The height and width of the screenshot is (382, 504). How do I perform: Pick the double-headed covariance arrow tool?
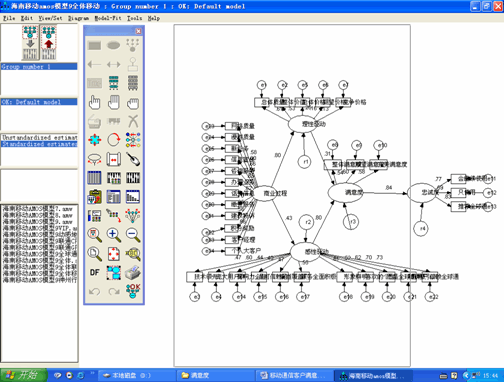click(114, 64)
